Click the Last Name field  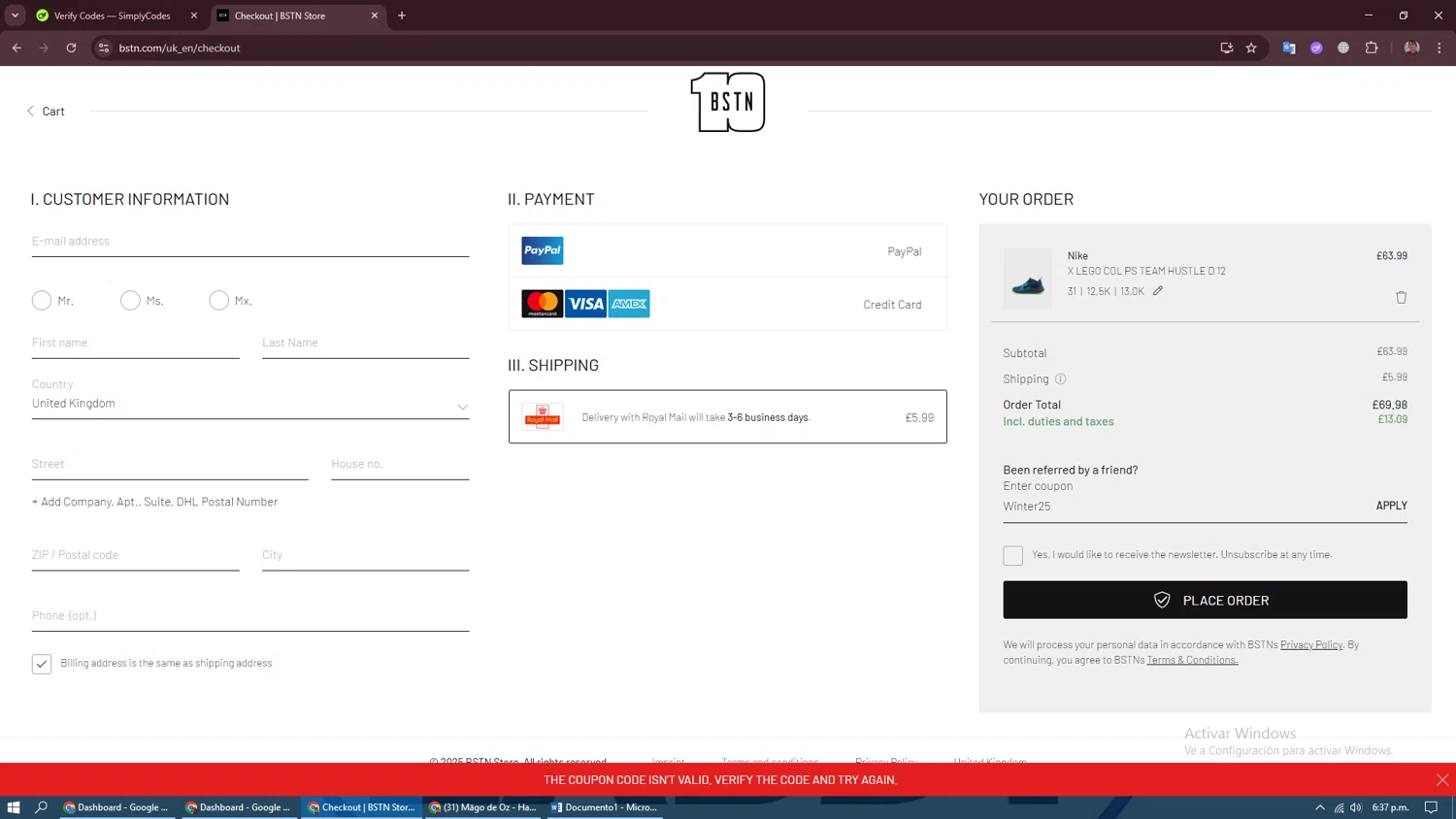(x=366, y=343)
